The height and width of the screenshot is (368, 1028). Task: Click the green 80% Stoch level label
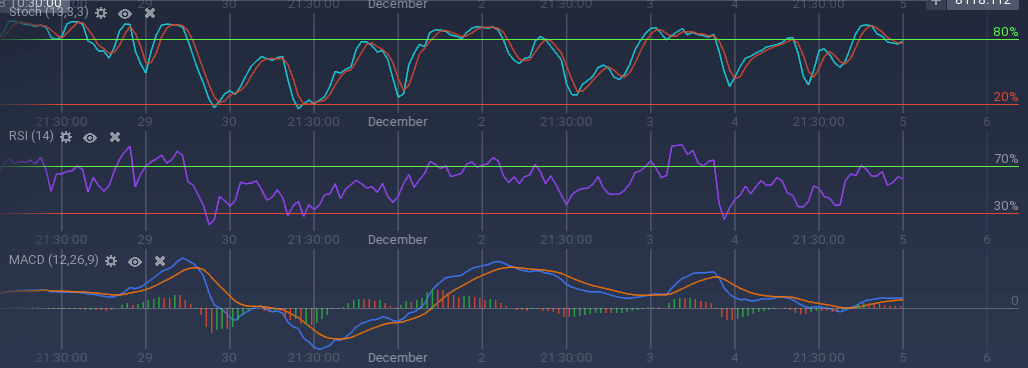pos(1005,32)
